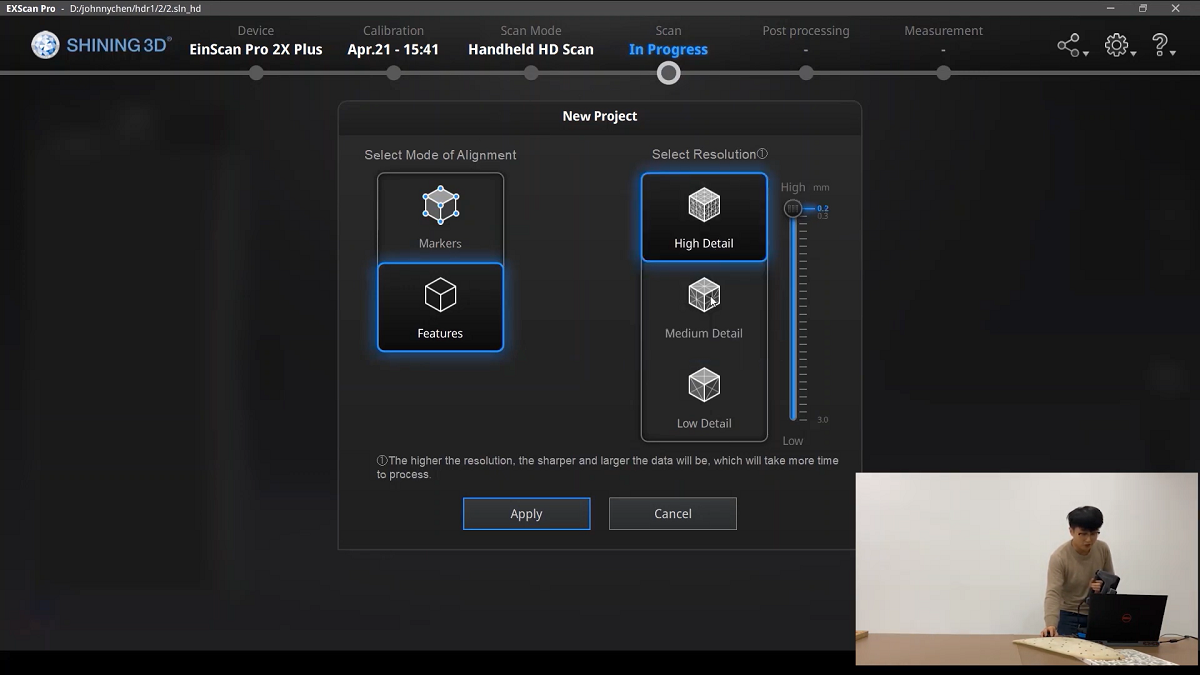Choose High Detail resolution
This screenshot has width=1200, height=675.
tap(704, 217)
